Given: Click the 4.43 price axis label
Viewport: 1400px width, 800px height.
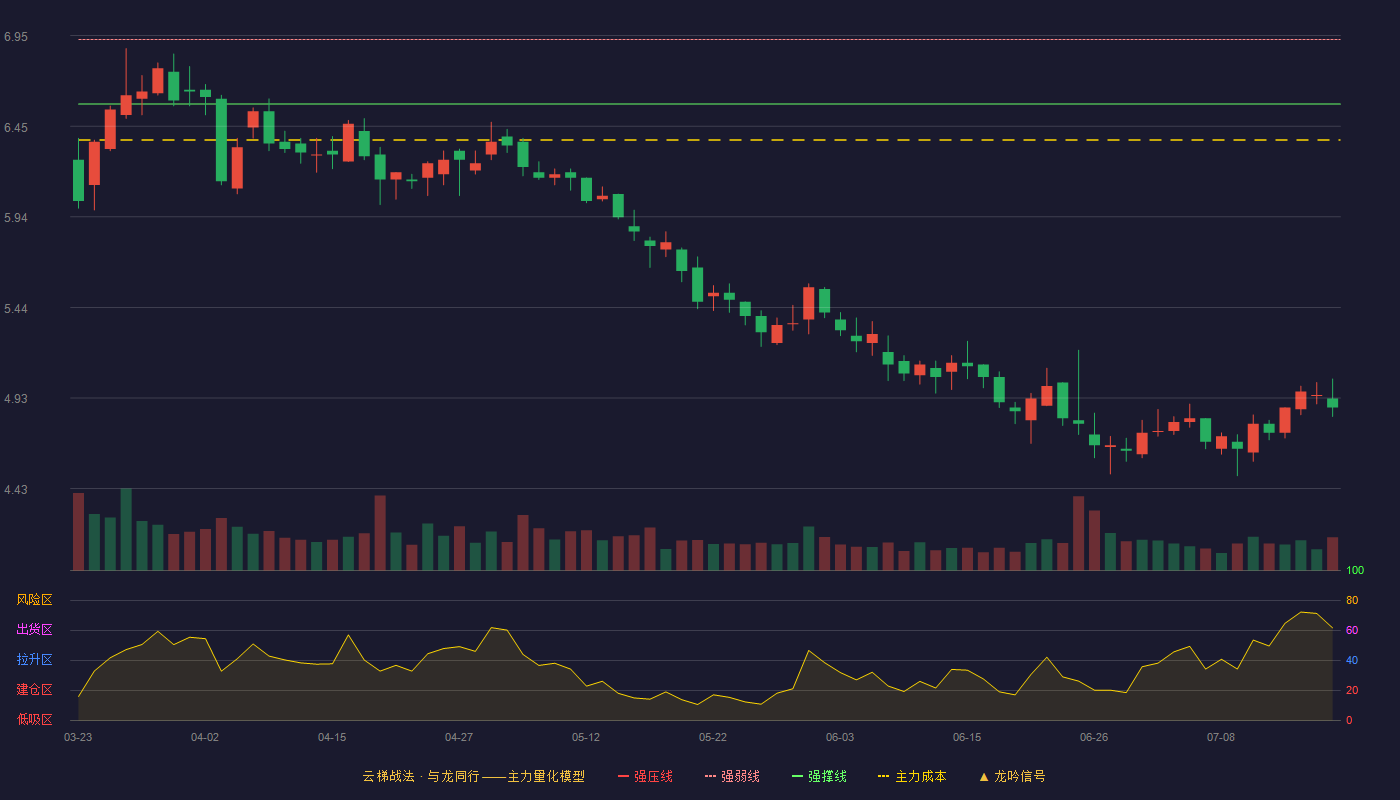Looking at the screenshot, I should pyautogui.click(x=16, y=490).
